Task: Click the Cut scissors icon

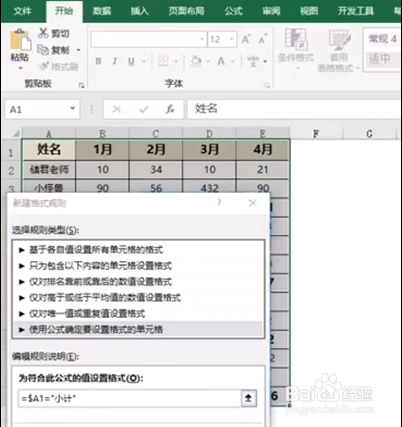Action: (43, 33)
